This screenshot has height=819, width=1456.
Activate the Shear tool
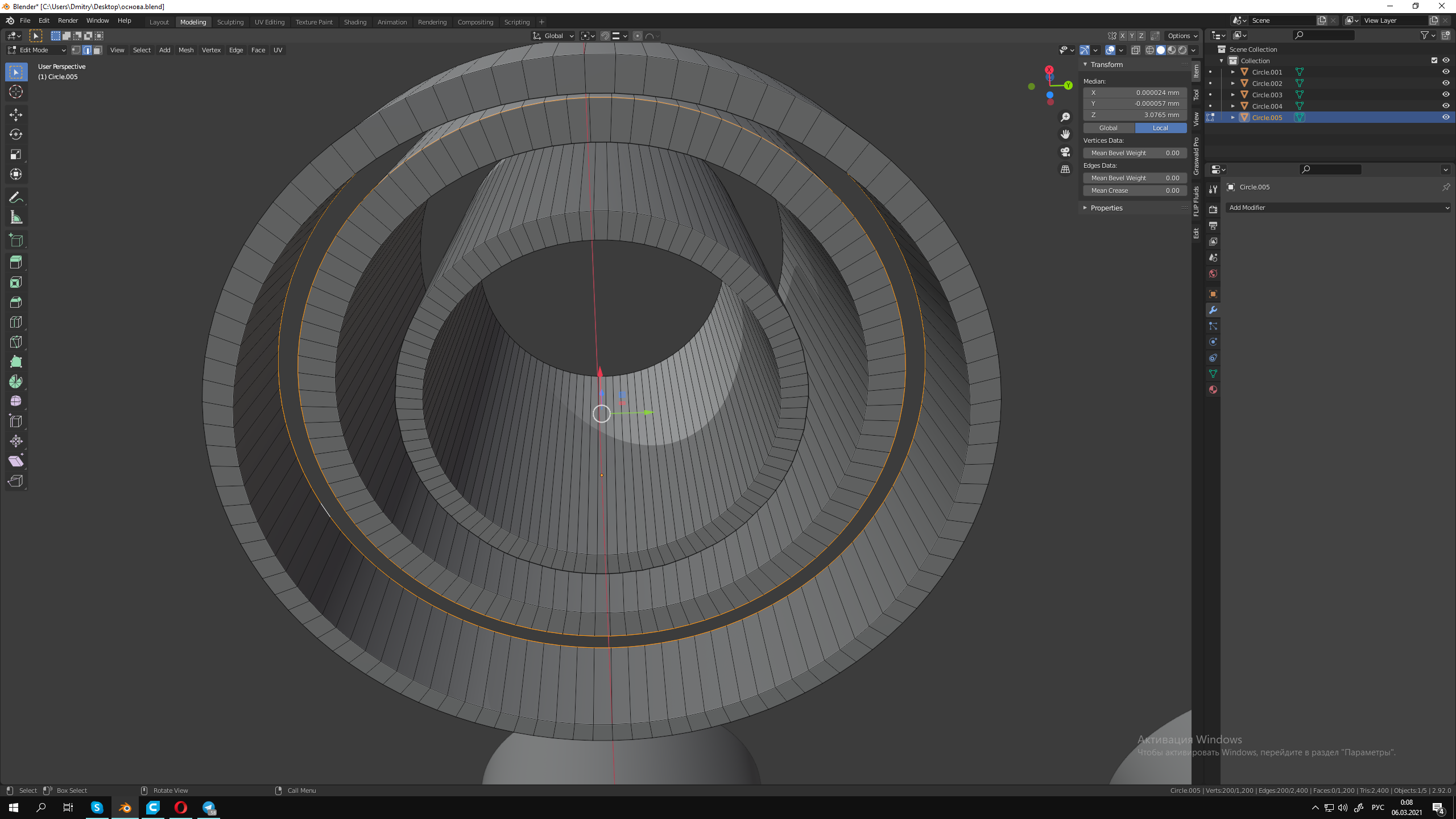(16, 461)
